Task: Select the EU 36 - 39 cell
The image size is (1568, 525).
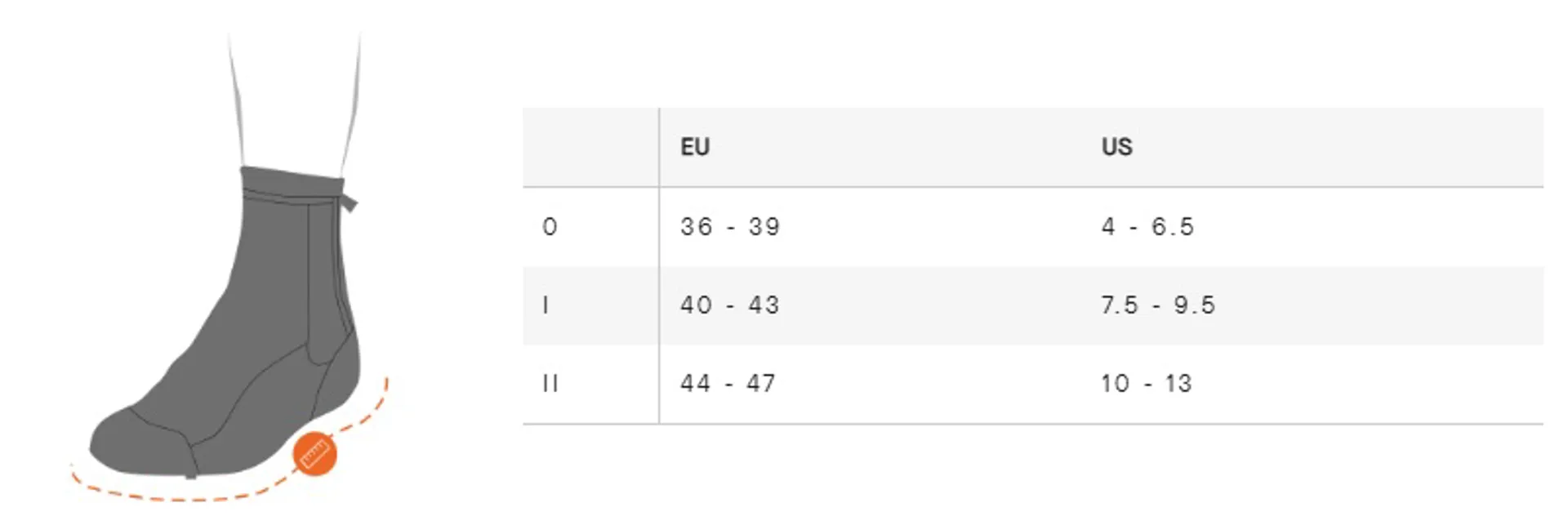Action: [730, 226]
